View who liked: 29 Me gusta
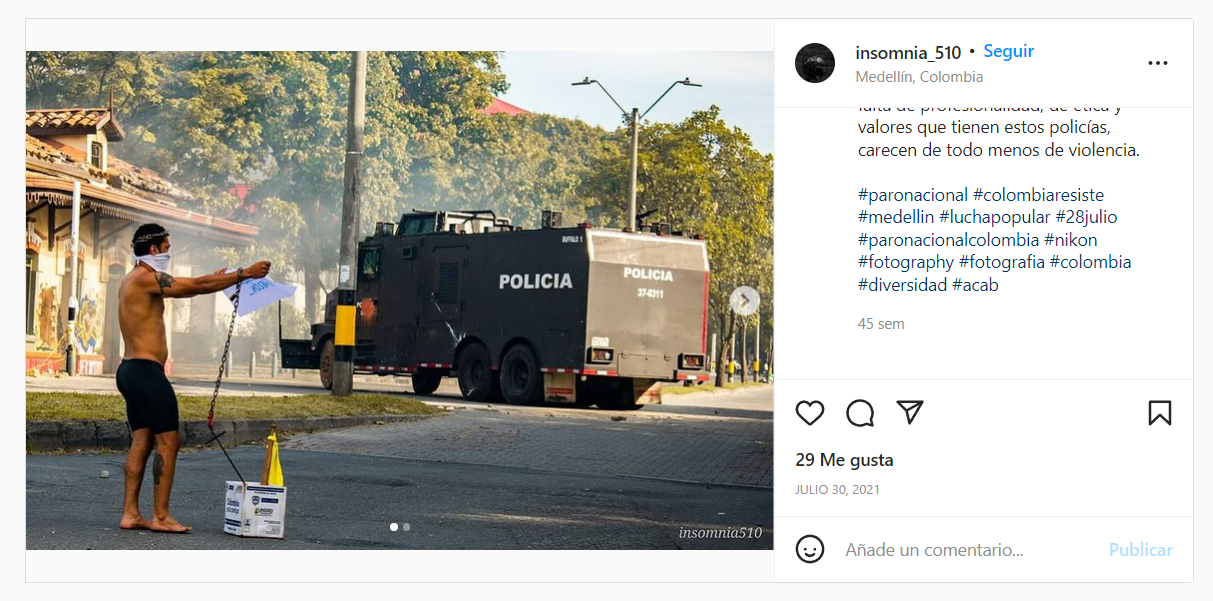Screen dimensions: 1213x601 point(844,460)
